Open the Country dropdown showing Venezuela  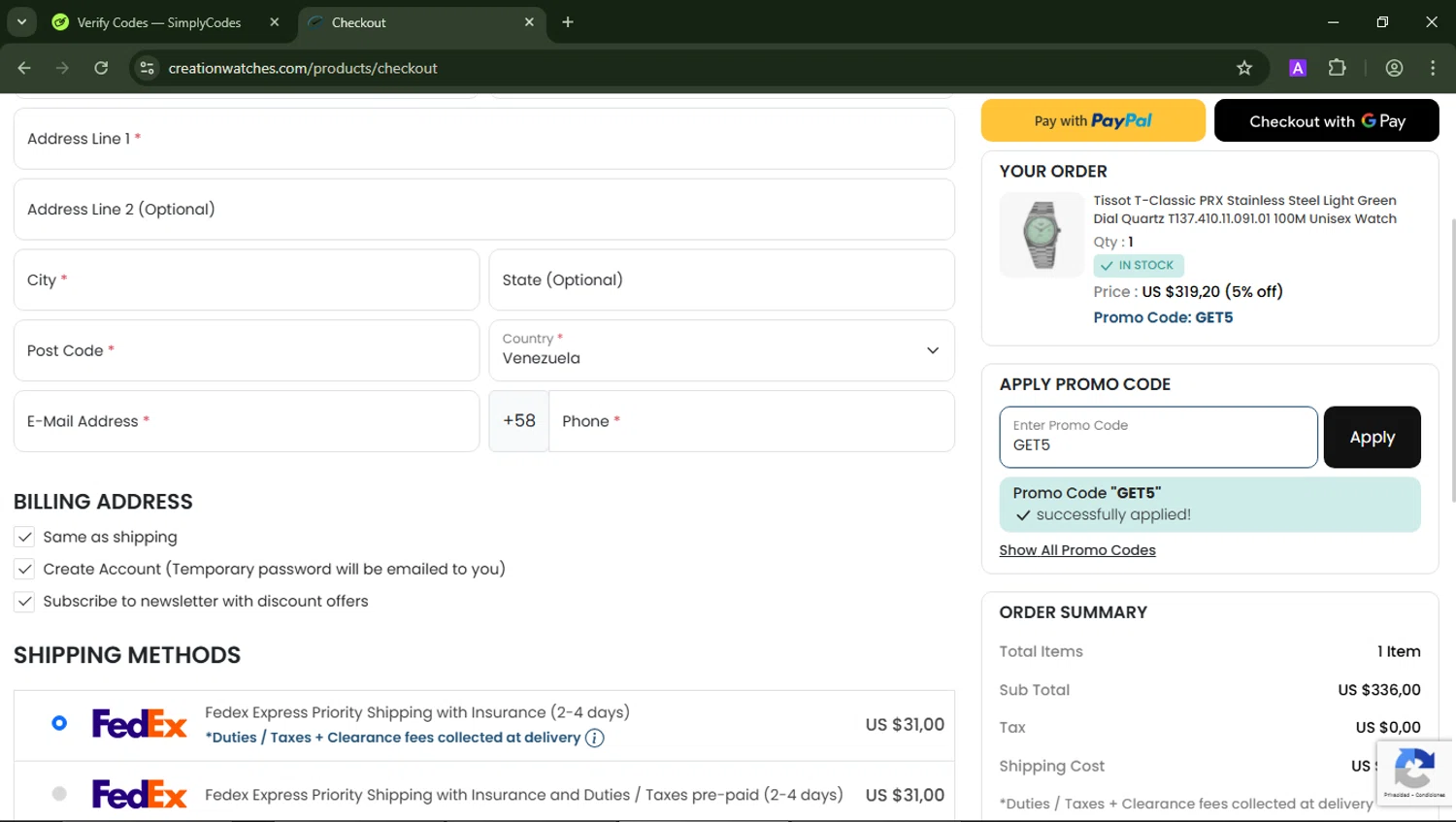coord(721,350)
